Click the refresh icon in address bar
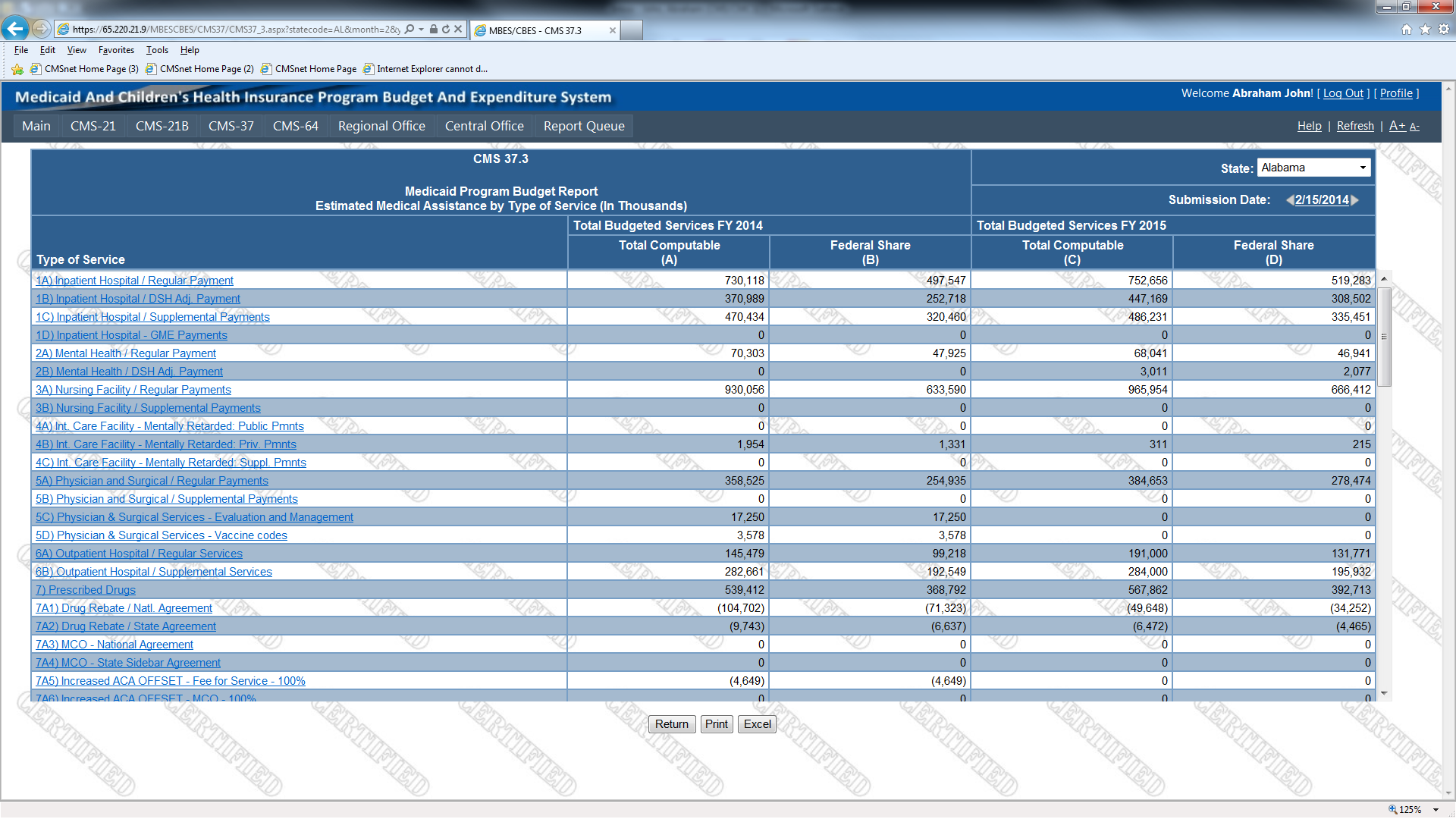Image resolution: width=1456 pixels, height=819 pixels. 446,30
